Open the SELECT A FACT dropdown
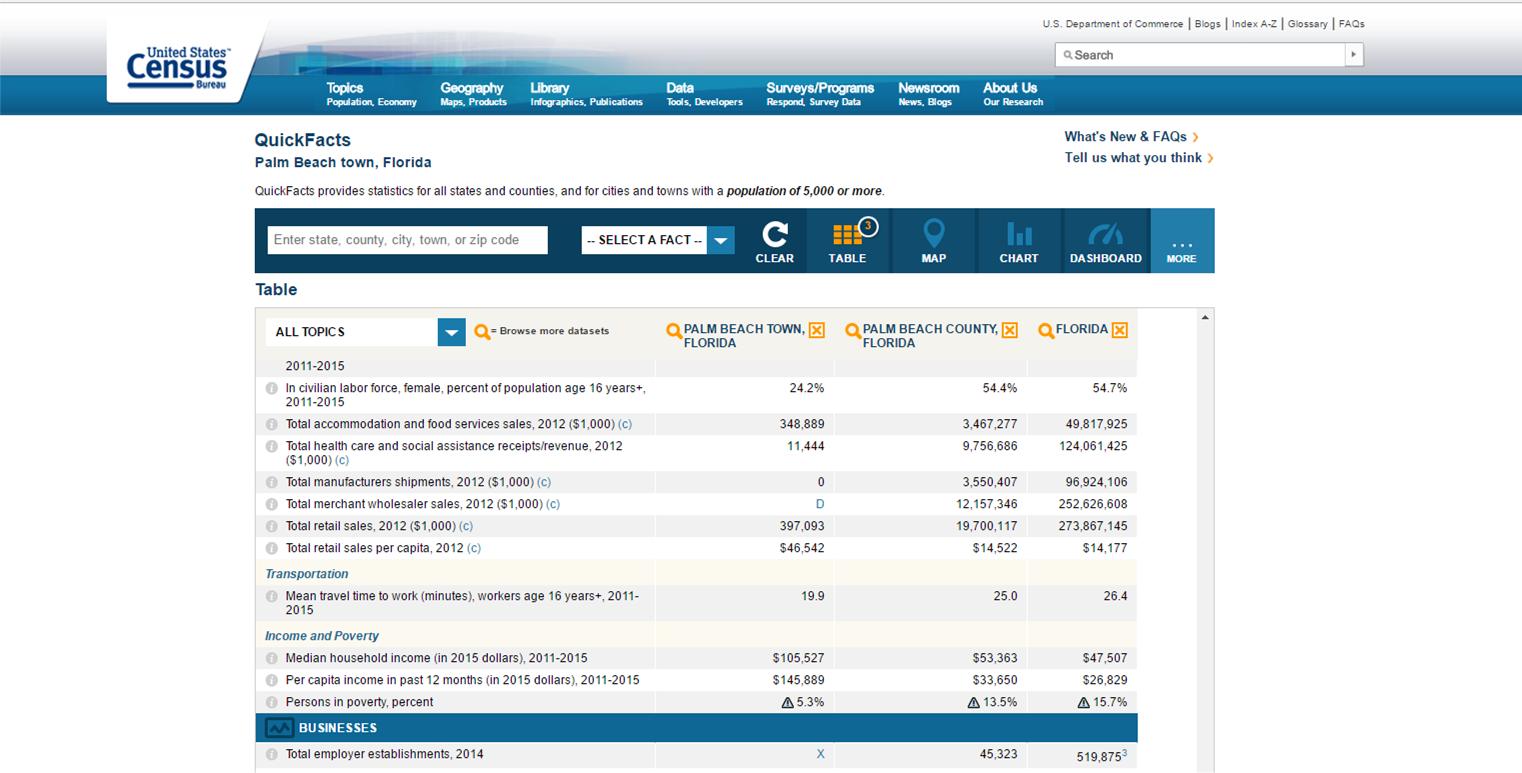1522x773 pixels. 658,240
